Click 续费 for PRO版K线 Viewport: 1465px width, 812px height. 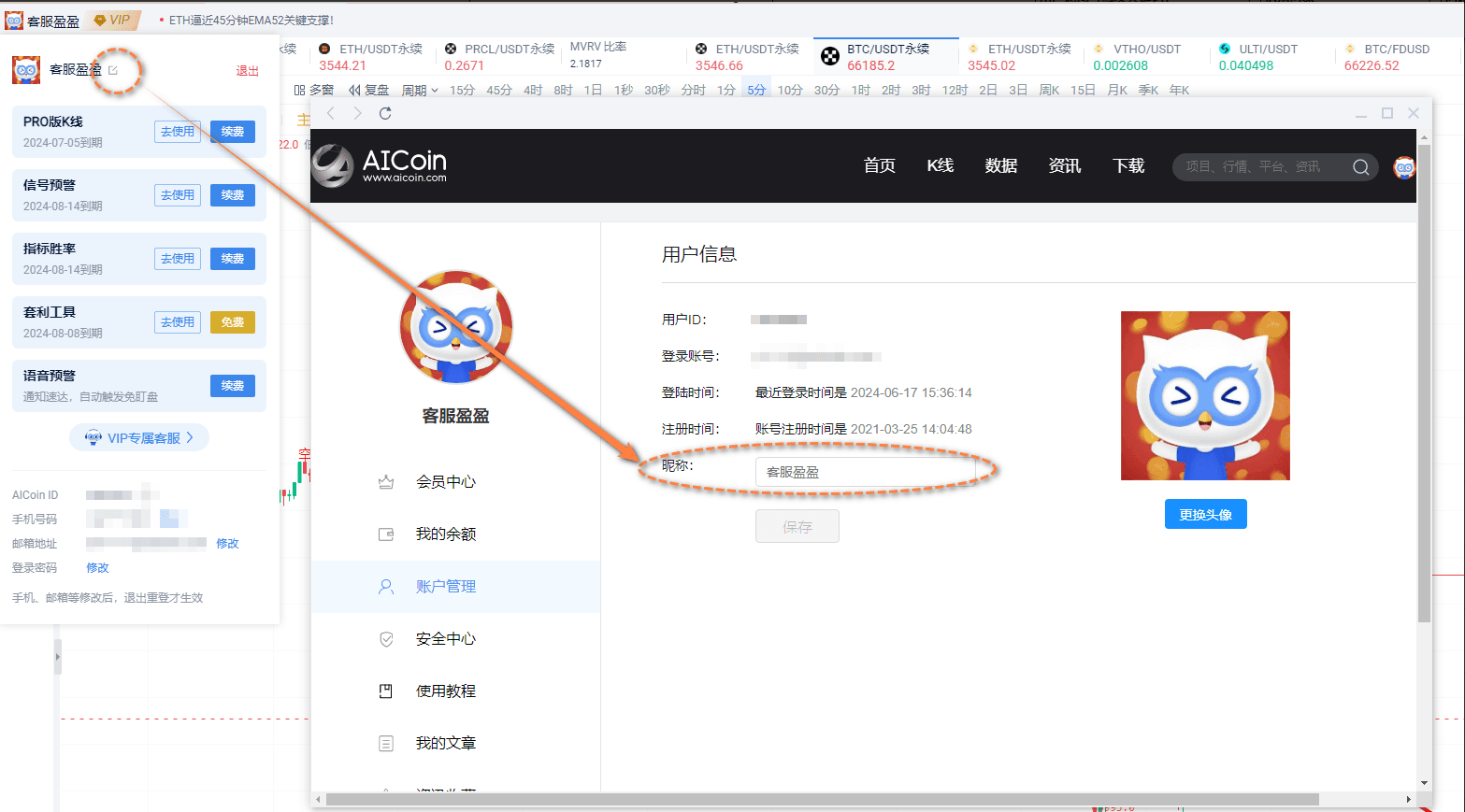tap(233, 132)
